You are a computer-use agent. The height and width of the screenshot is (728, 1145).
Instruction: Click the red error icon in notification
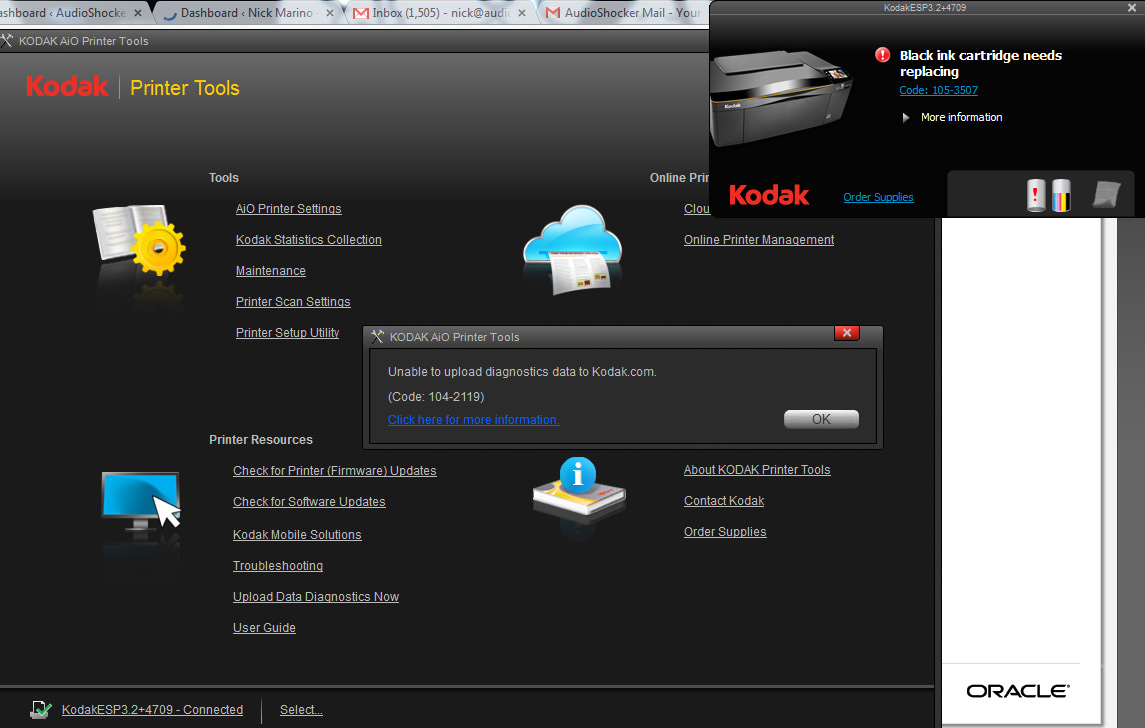[882, 55]
